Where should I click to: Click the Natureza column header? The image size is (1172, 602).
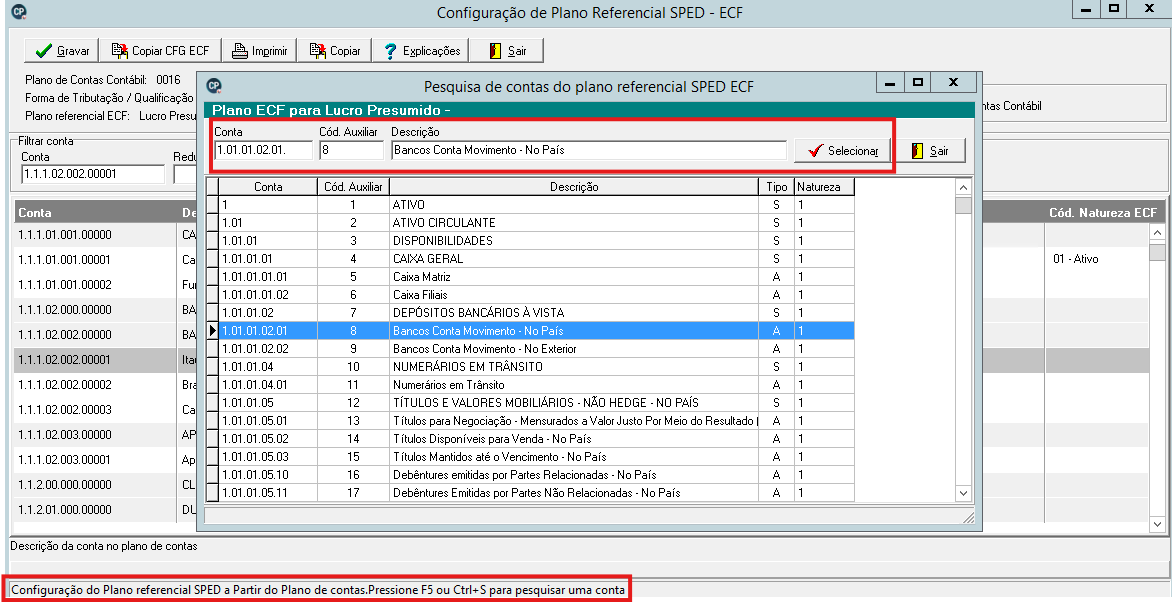824,187
